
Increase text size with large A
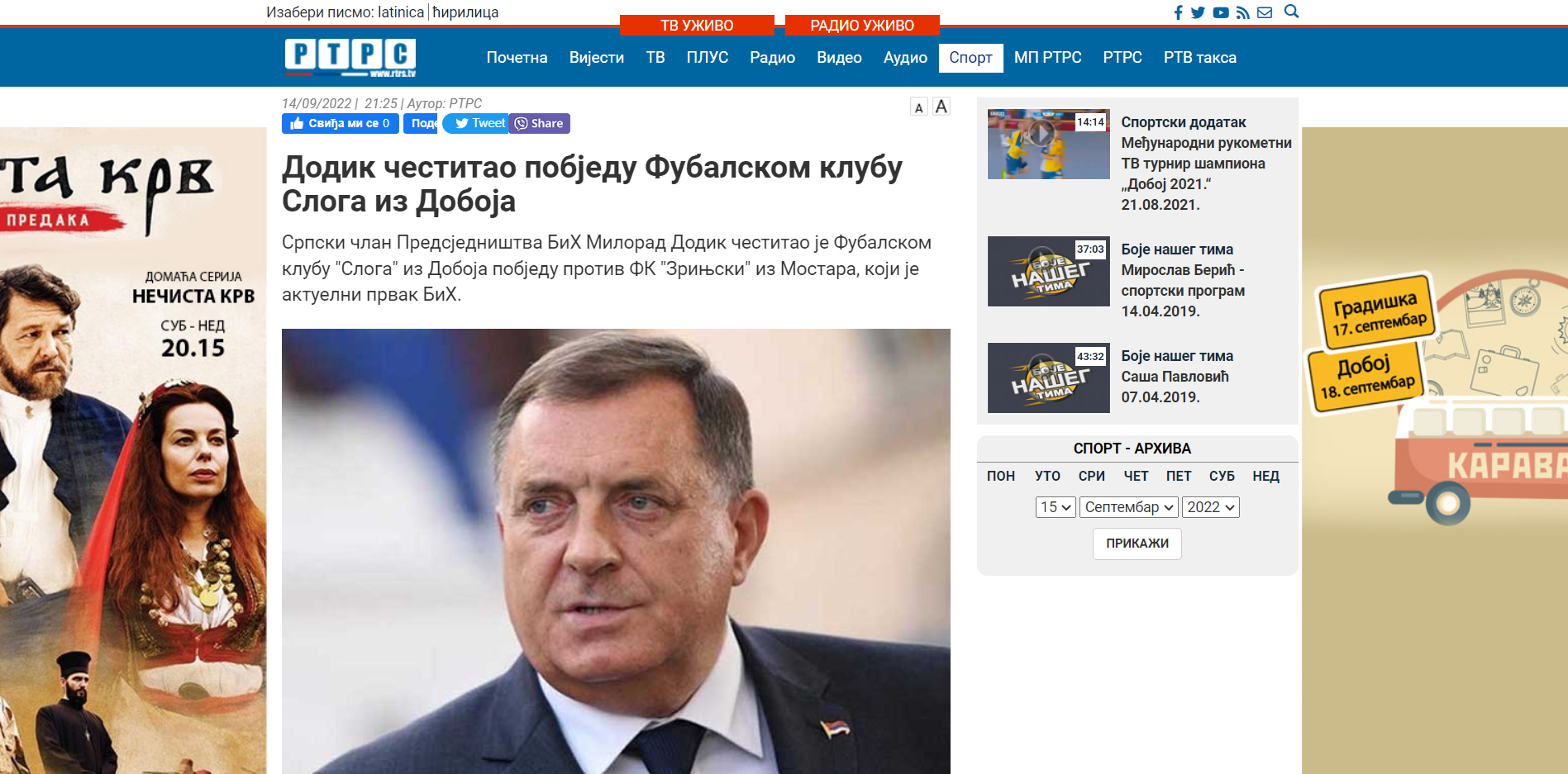tap(941, 107)
